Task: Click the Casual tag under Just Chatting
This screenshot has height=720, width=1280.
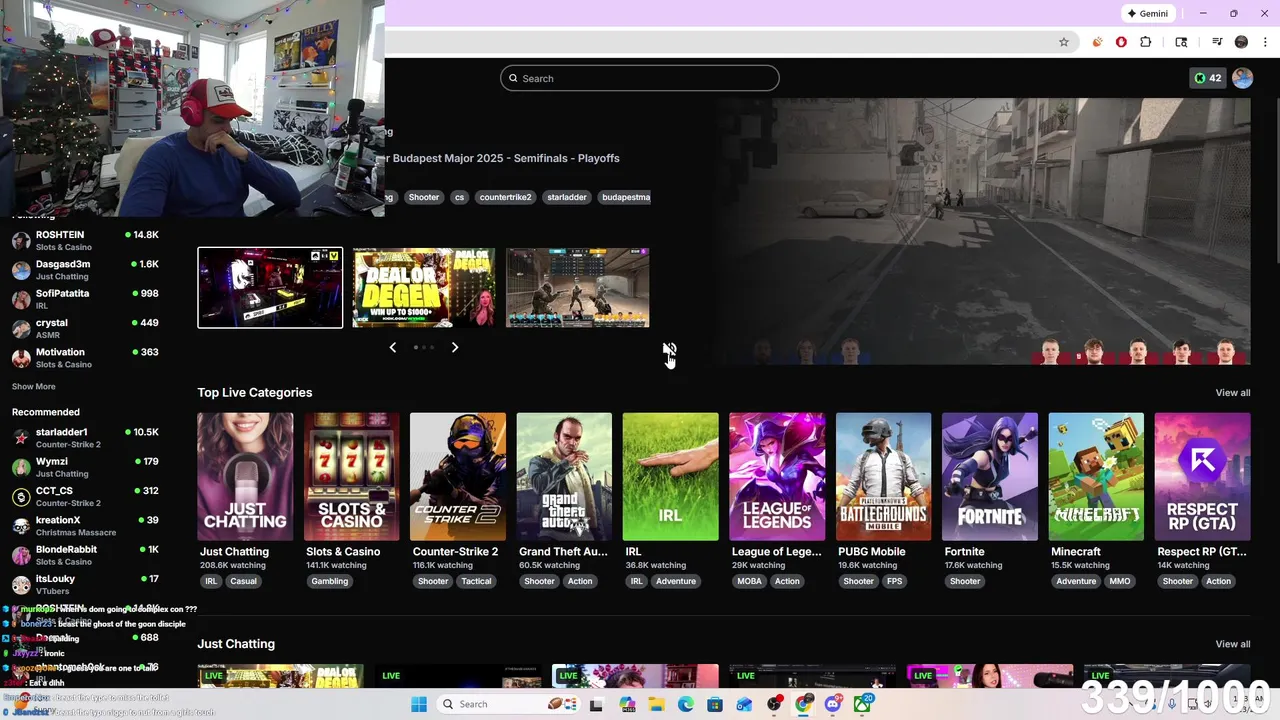Action: tap(243, 581)
